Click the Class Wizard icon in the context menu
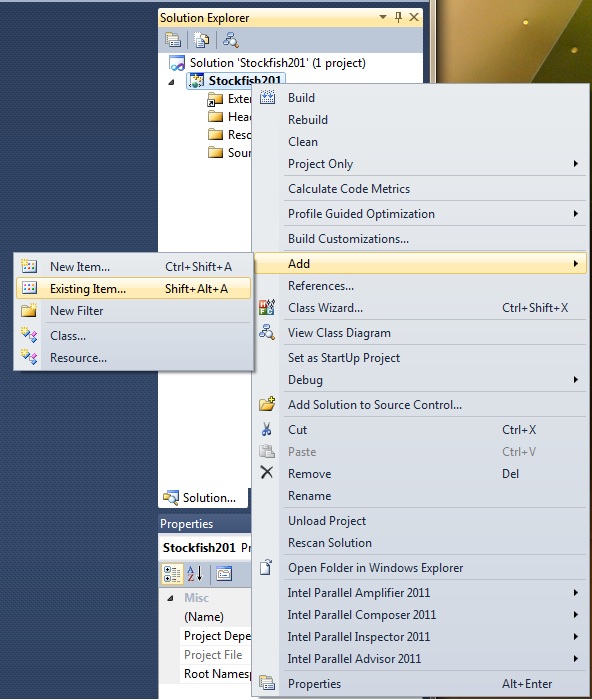This screenshot has height=700, width=592. pos(267,308)
